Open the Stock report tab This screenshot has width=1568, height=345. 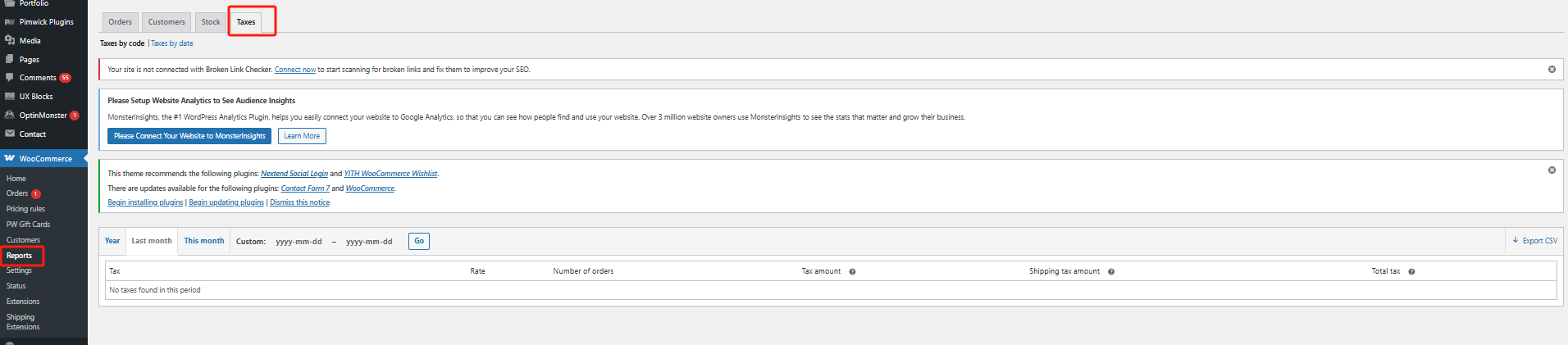coord(211,22)
